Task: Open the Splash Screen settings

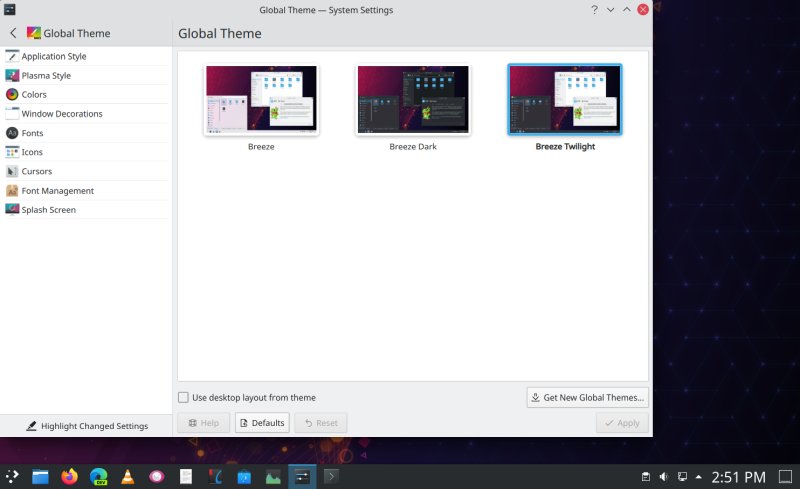Action: (x=48, y=210)
